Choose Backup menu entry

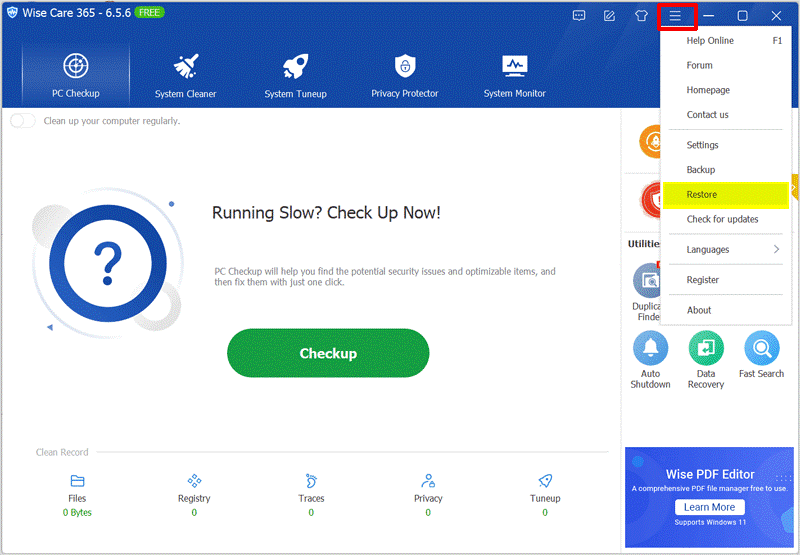725,170
